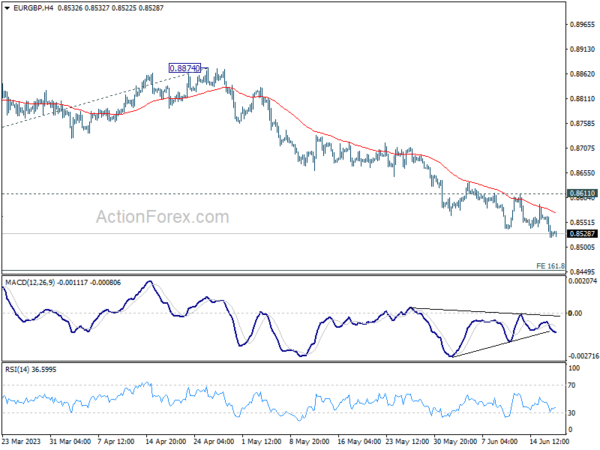Viewport: 600px width, 450px height.
Task: Select the 0.86110 dotted level price tag
Action: click(x=582, y=193)
